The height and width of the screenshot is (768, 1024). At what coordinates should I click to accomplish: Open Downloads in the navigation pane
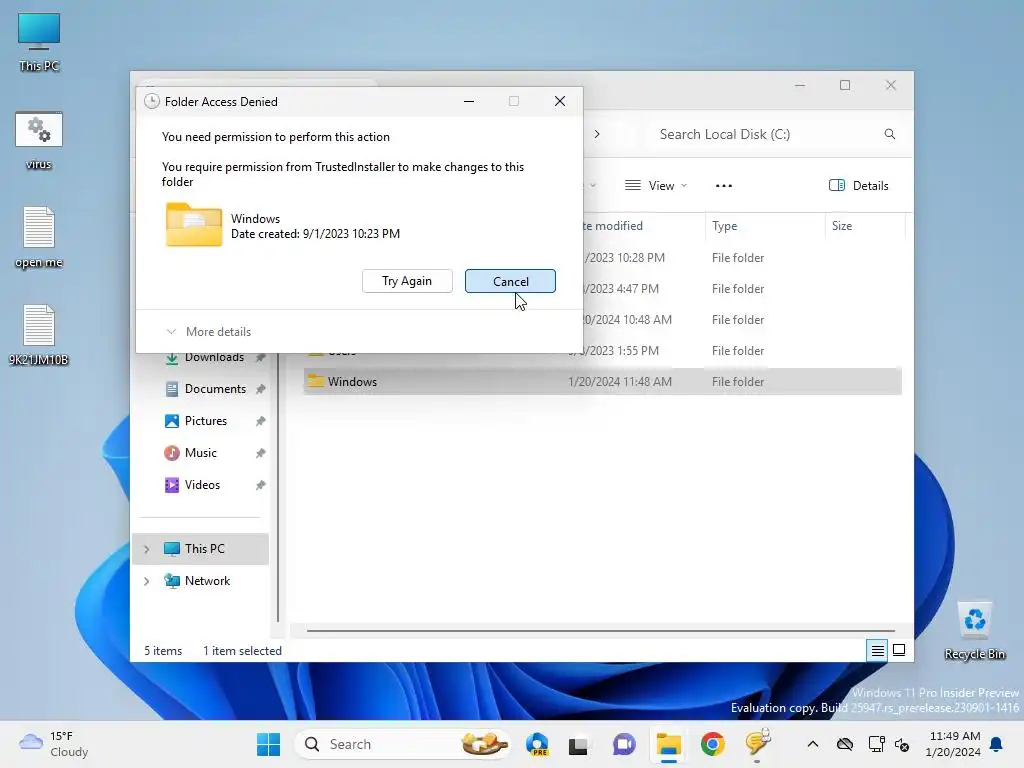(214, 357)
